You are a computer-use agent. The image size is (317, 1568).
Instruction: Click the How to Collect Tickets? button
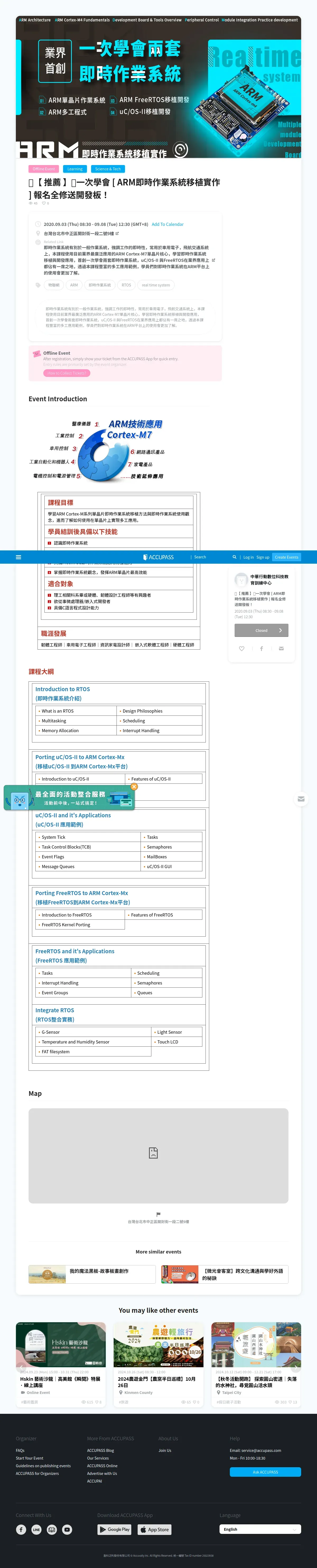pyautogui.click(x=67, y=373)
